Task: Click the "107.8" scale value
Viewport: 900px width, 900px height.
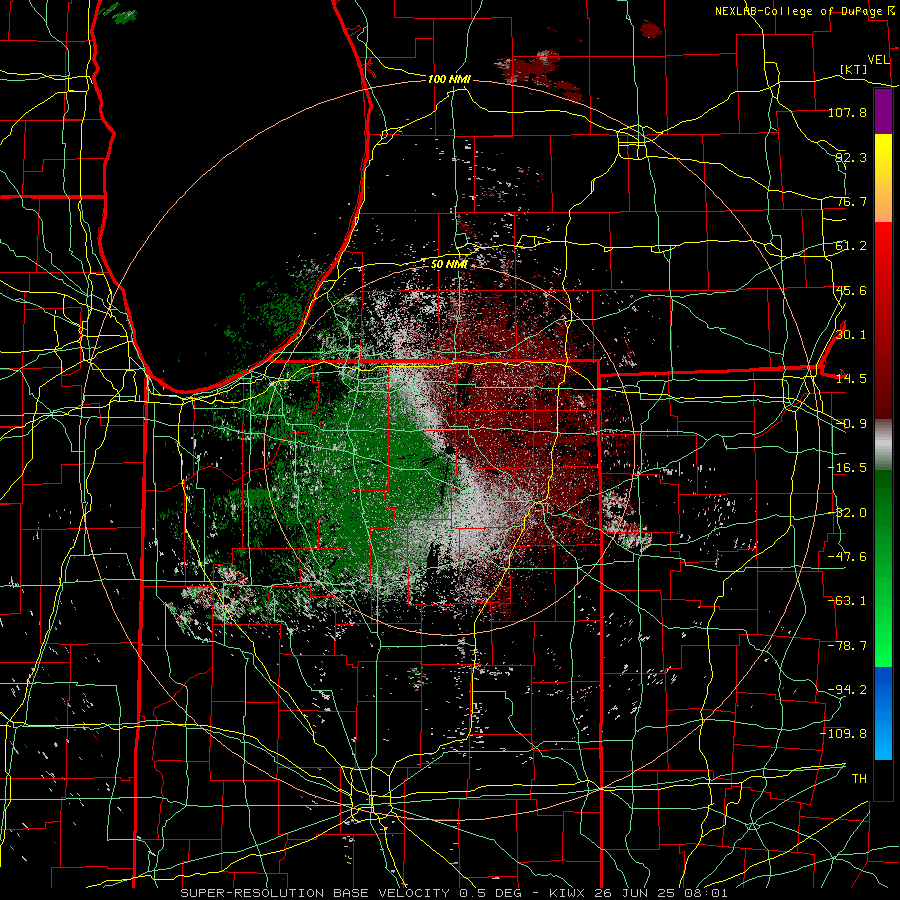Action: [x=847, y=112]
